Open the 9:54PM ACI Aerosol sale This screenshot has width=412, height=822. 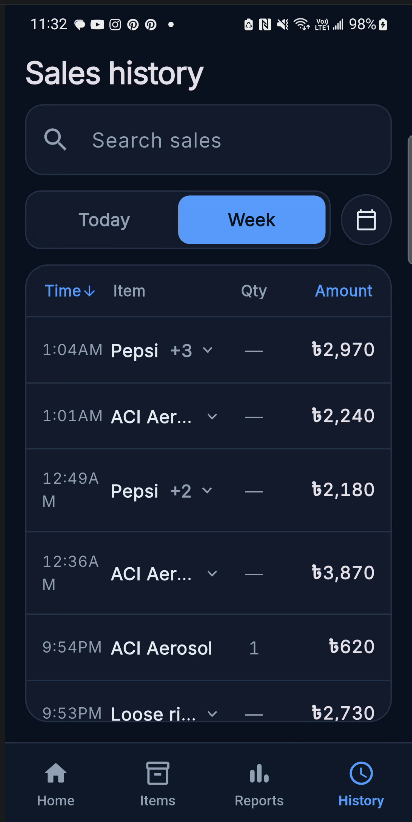208,647
